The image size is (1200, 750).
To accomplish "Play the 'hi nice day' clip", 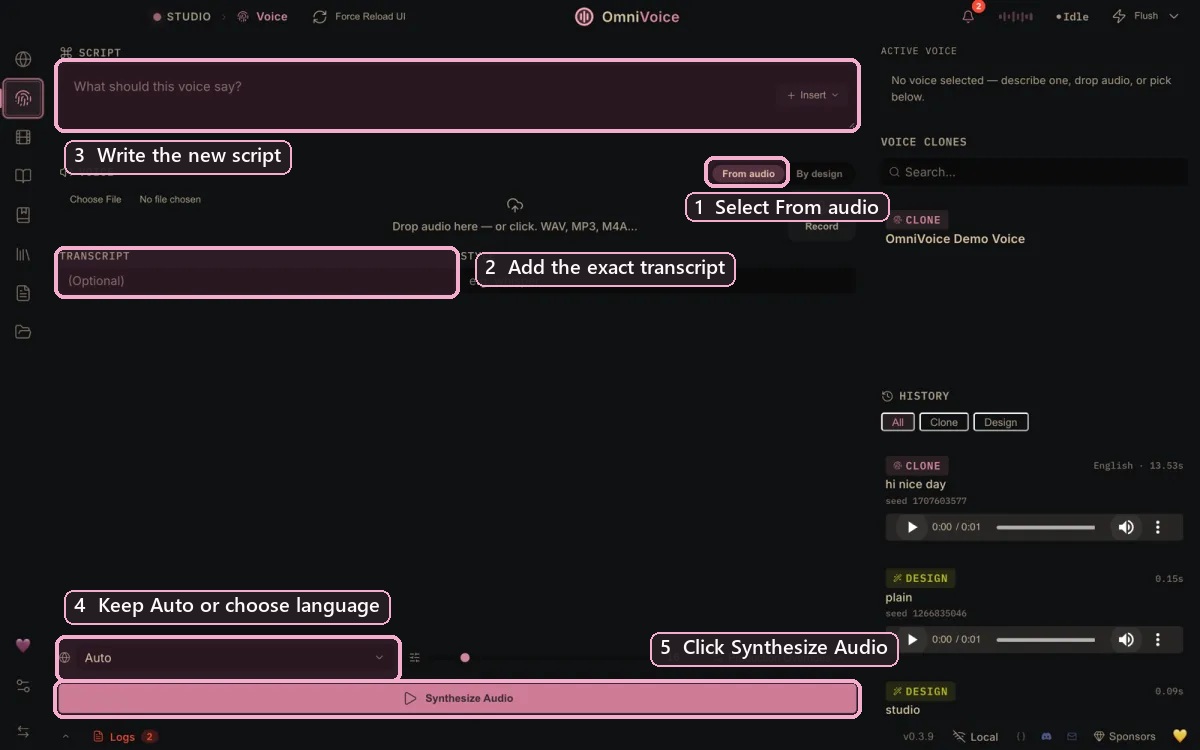I will point(911,527).
